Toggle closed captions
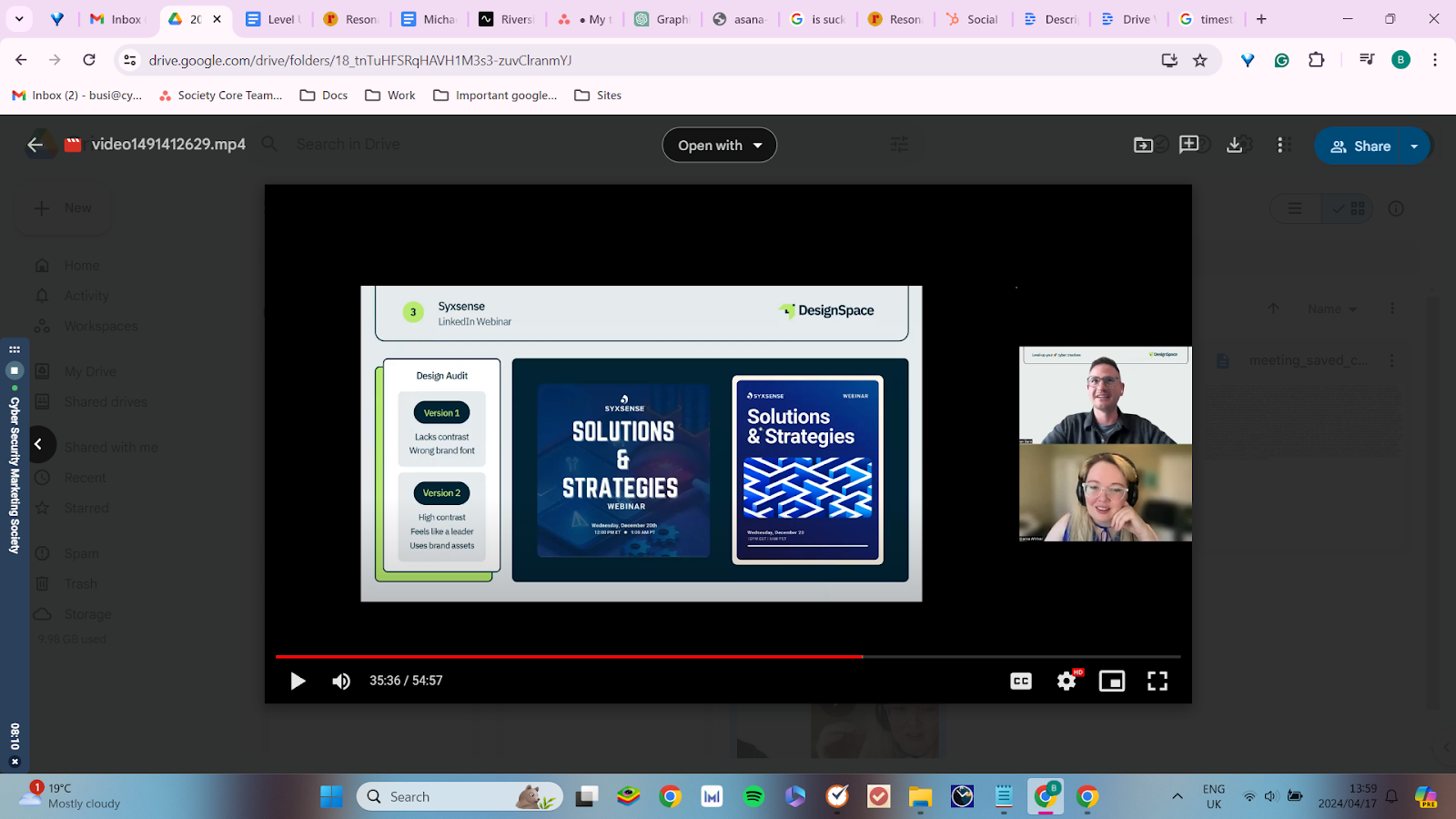This screenshot has width=1456, height=819. [x=1021, y=681]
